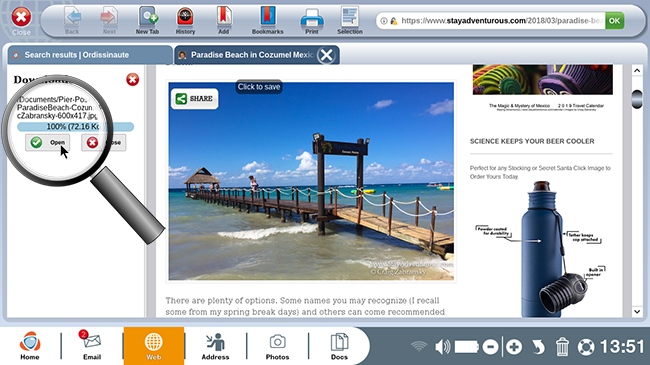The image size is (650, 365).
Task: Click the zoom-out minus icon
Action: pyautogui.click(x=490, y=347)
